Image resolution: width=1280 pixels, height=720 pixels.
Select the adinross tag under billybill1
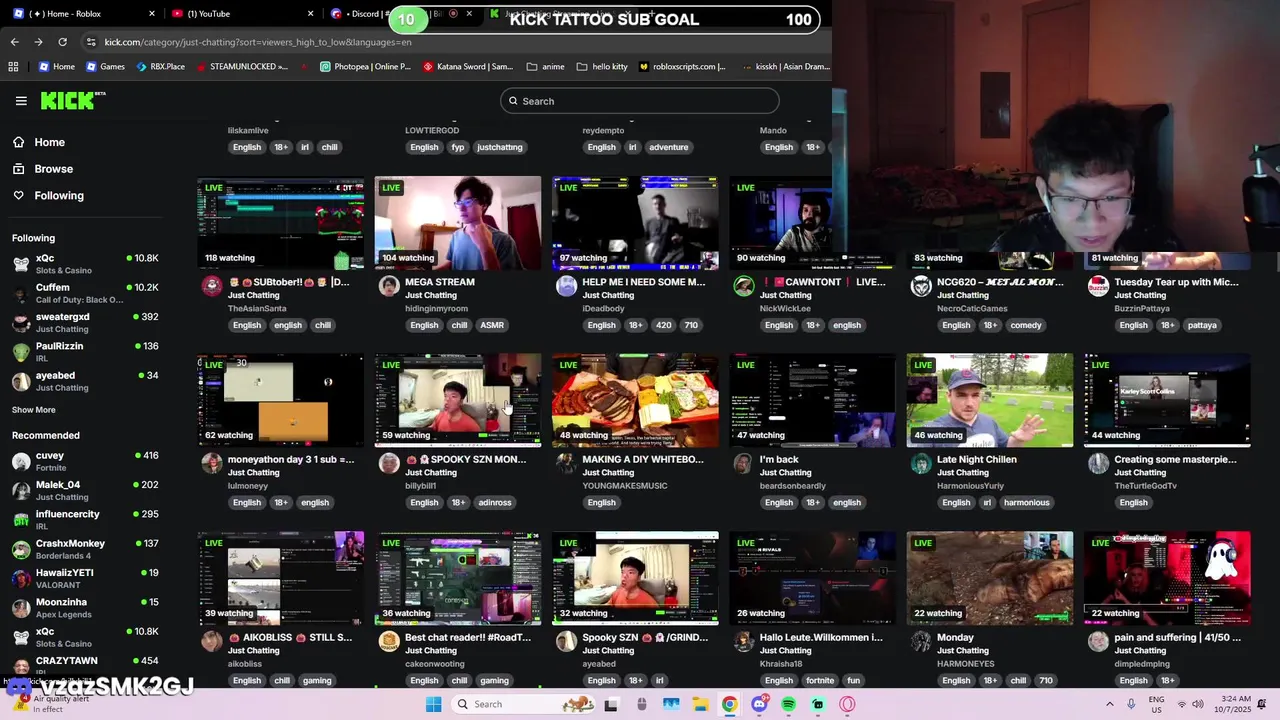point(494,503)
